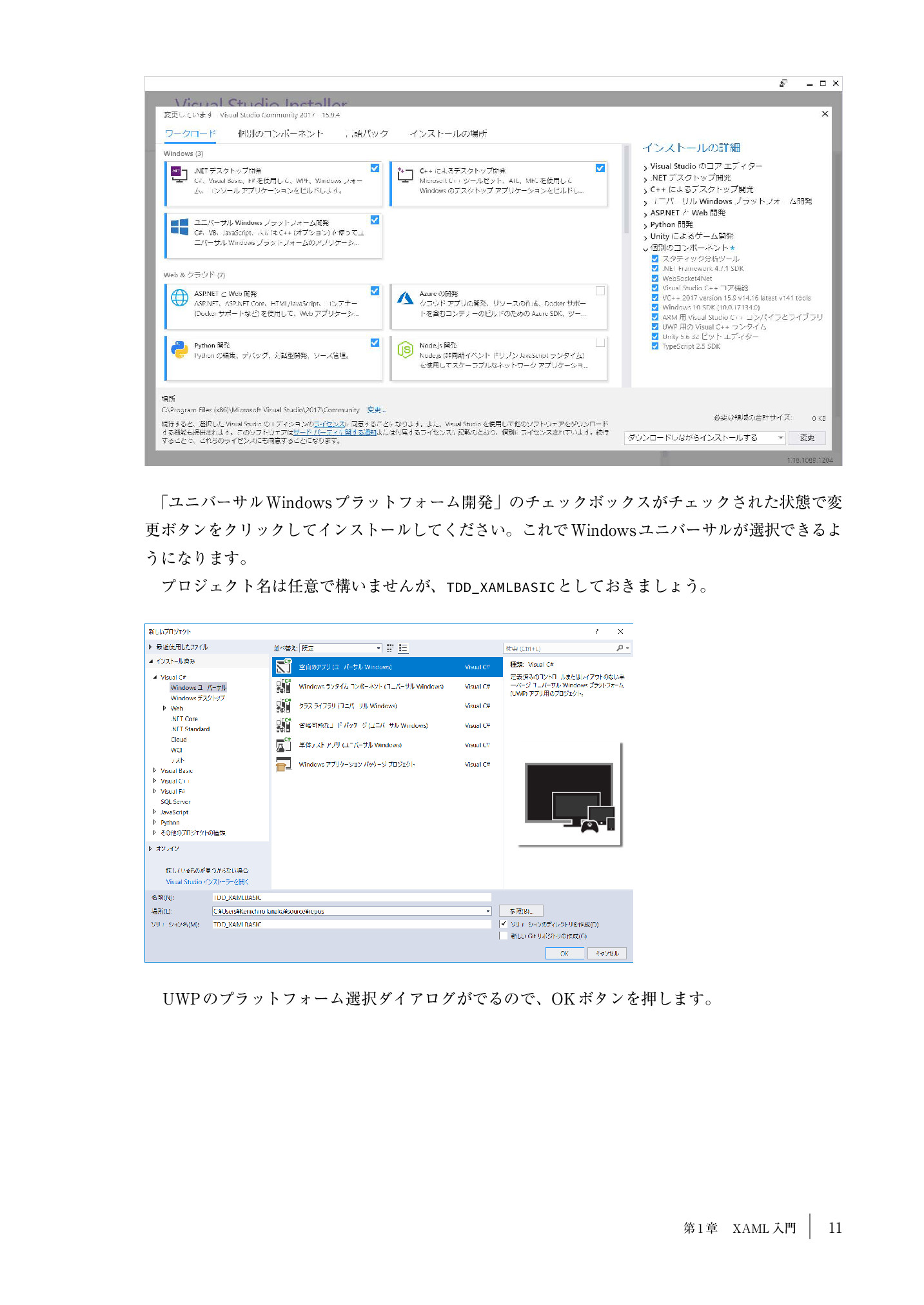Screen dimensions: 924x1305
Task: Click the feedback icon in installer title bar
Action: (x=783, y=83)
